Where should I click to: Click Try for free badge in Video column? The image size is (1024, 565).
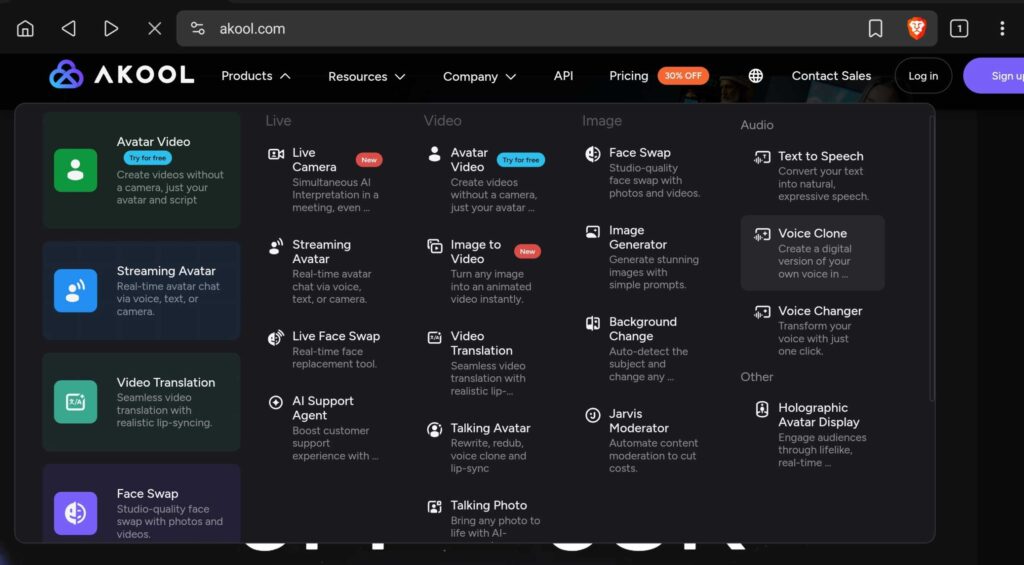520,160
